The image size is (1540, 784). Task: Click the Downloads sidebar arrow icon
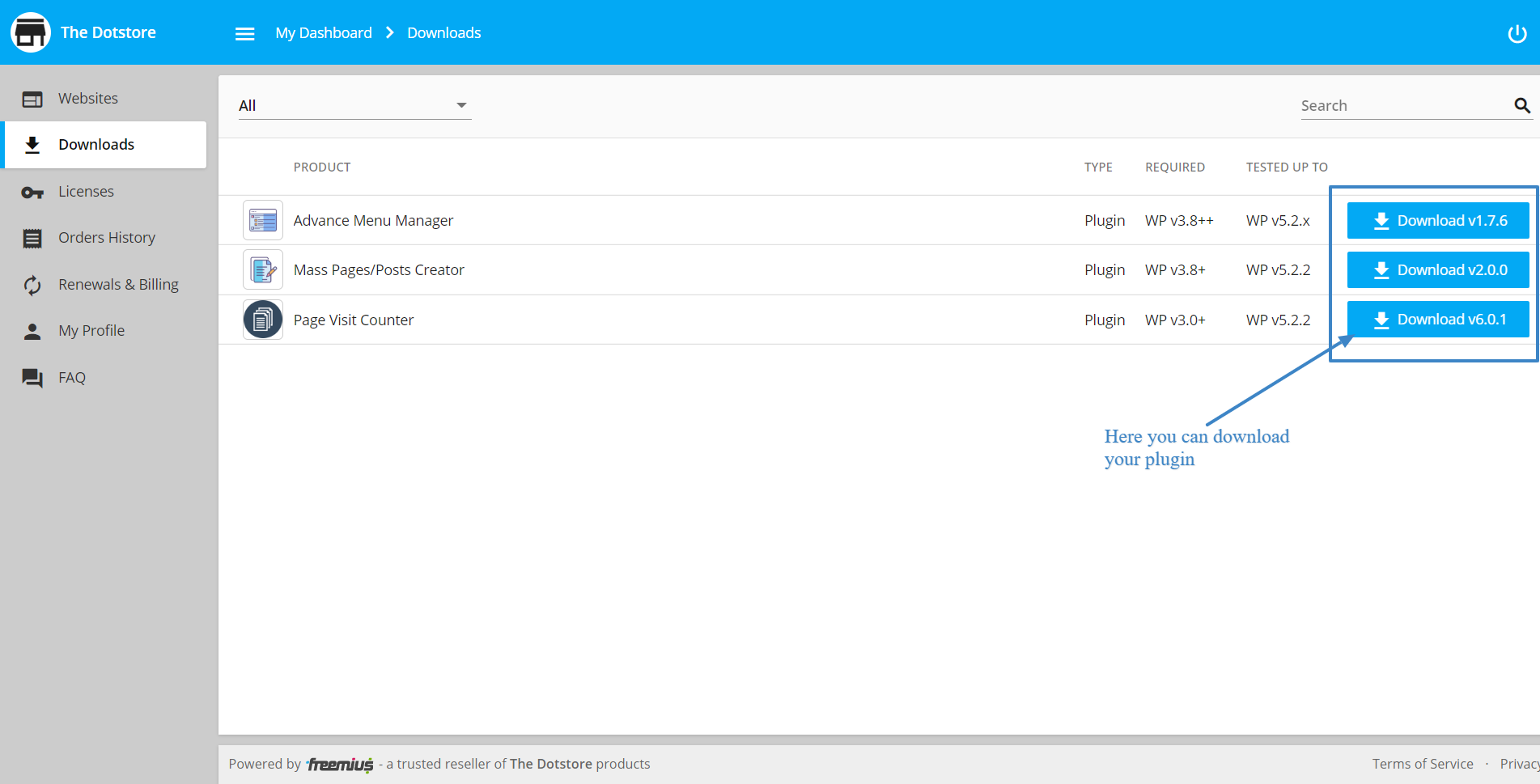coord(32,145)
